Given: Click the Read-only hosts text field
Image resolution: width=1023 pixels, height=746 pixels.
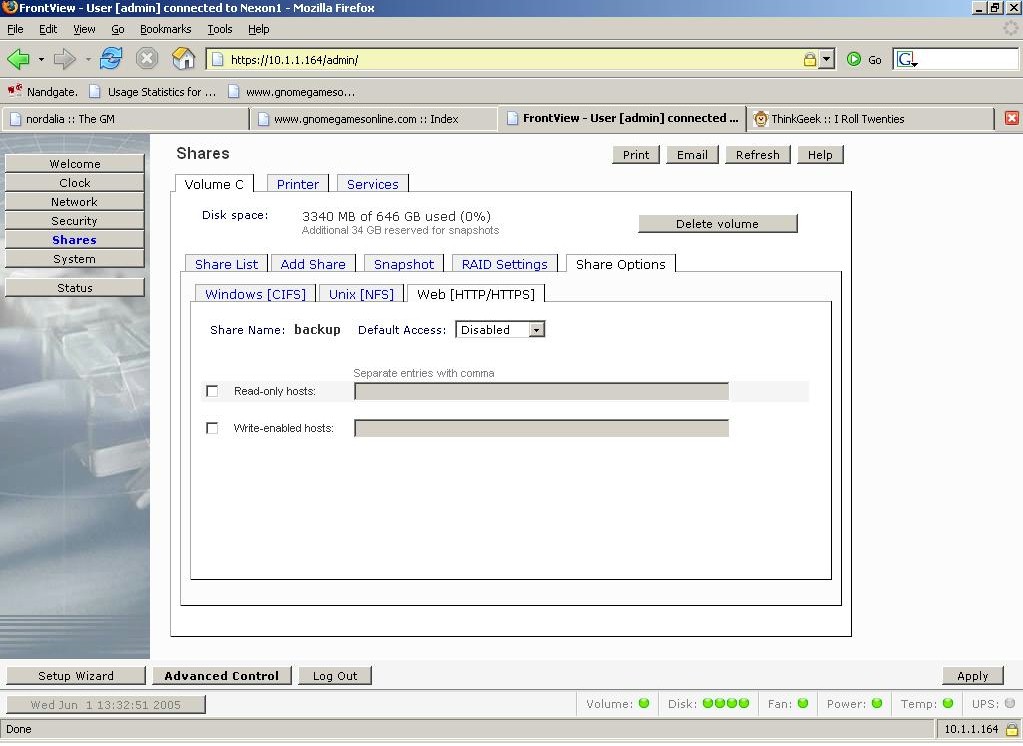Looking at the screenshot, I should coord(541,391).
